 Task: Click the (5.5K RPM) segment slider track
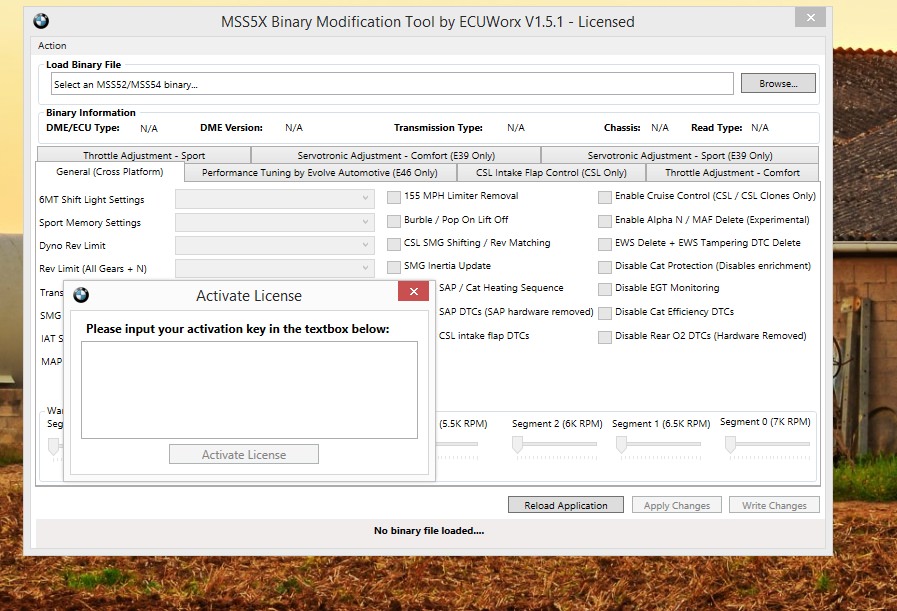pyautogui.click(x=457, y=444)
